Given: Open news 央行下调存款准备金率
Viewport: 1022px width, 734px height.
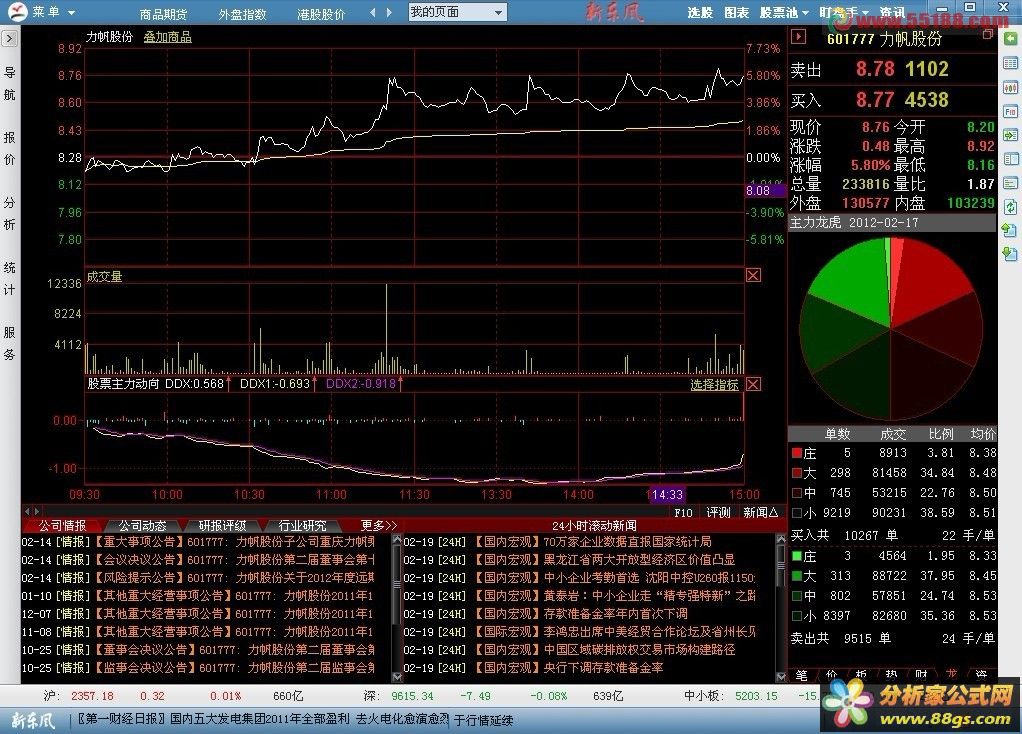Looking at the screenshot, I should [x=533, y=668].
